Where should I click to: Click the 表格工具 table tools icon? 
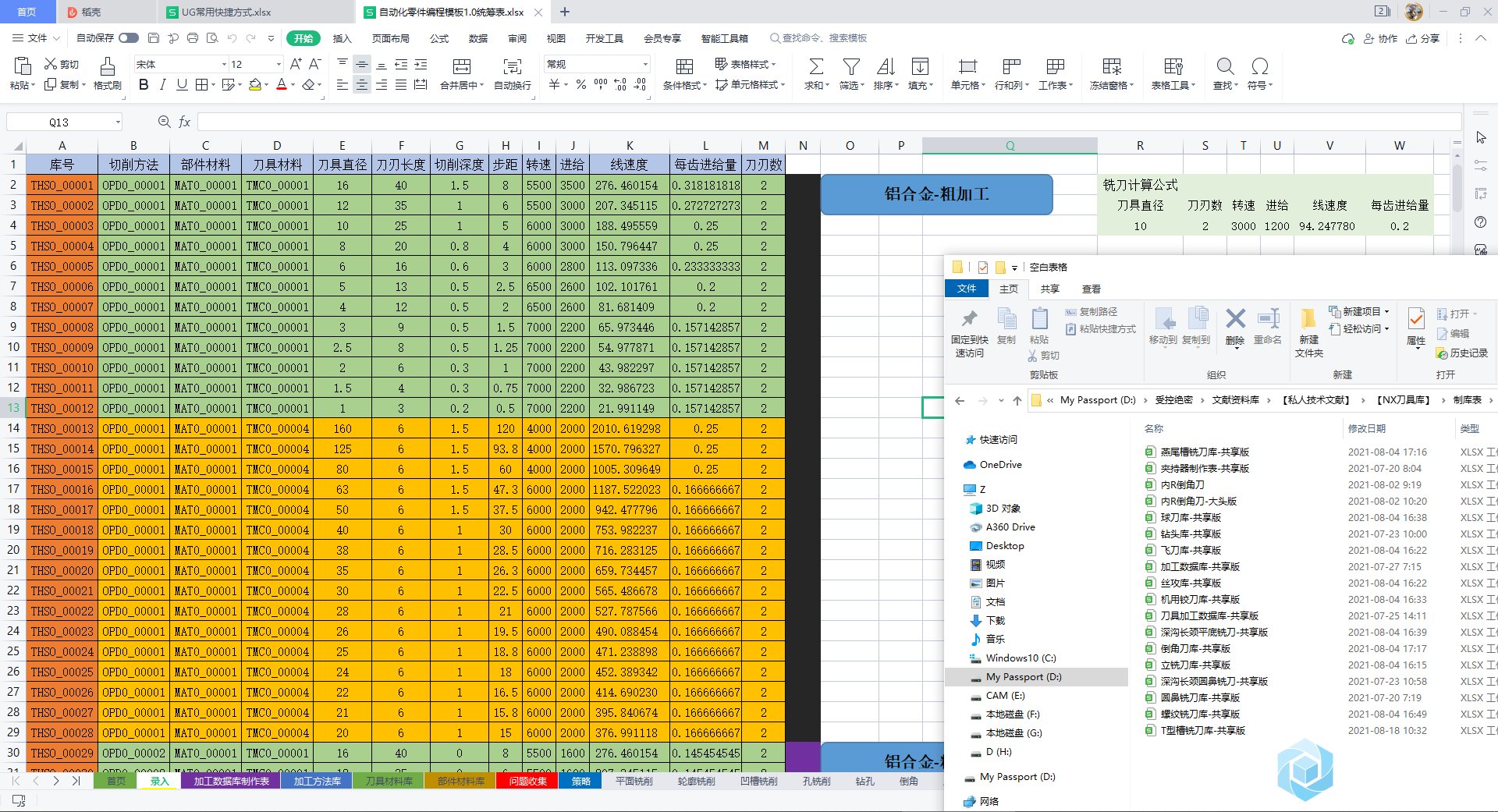(1173, 66)
